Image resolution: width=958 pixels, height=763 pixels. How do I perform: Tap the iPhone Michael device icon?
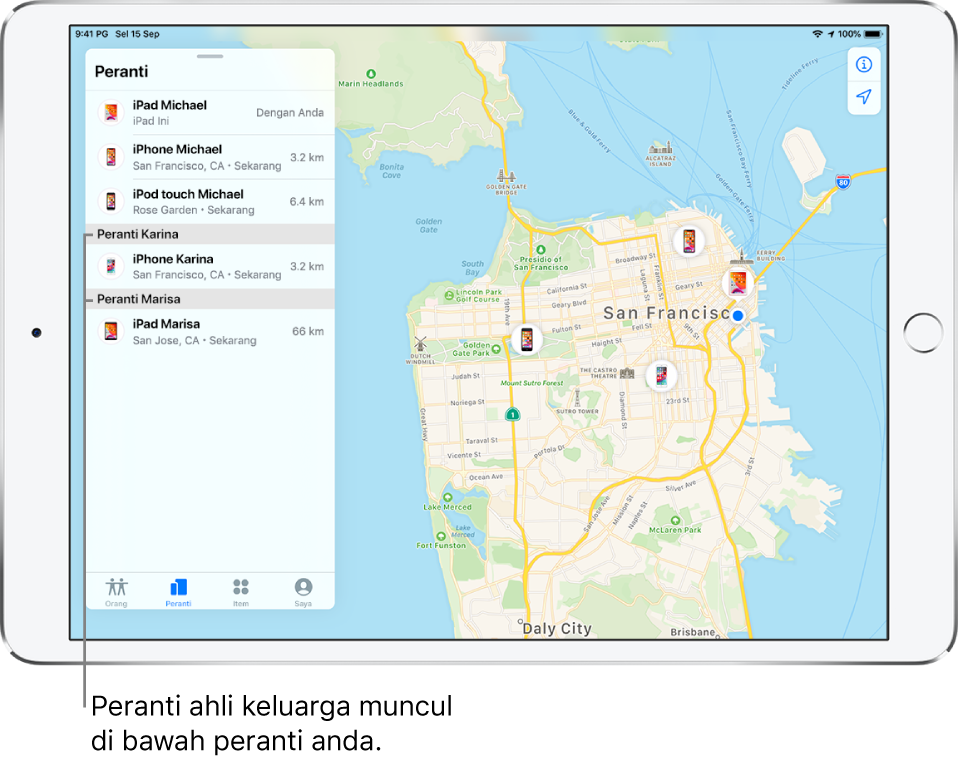(x=111, y=157)
